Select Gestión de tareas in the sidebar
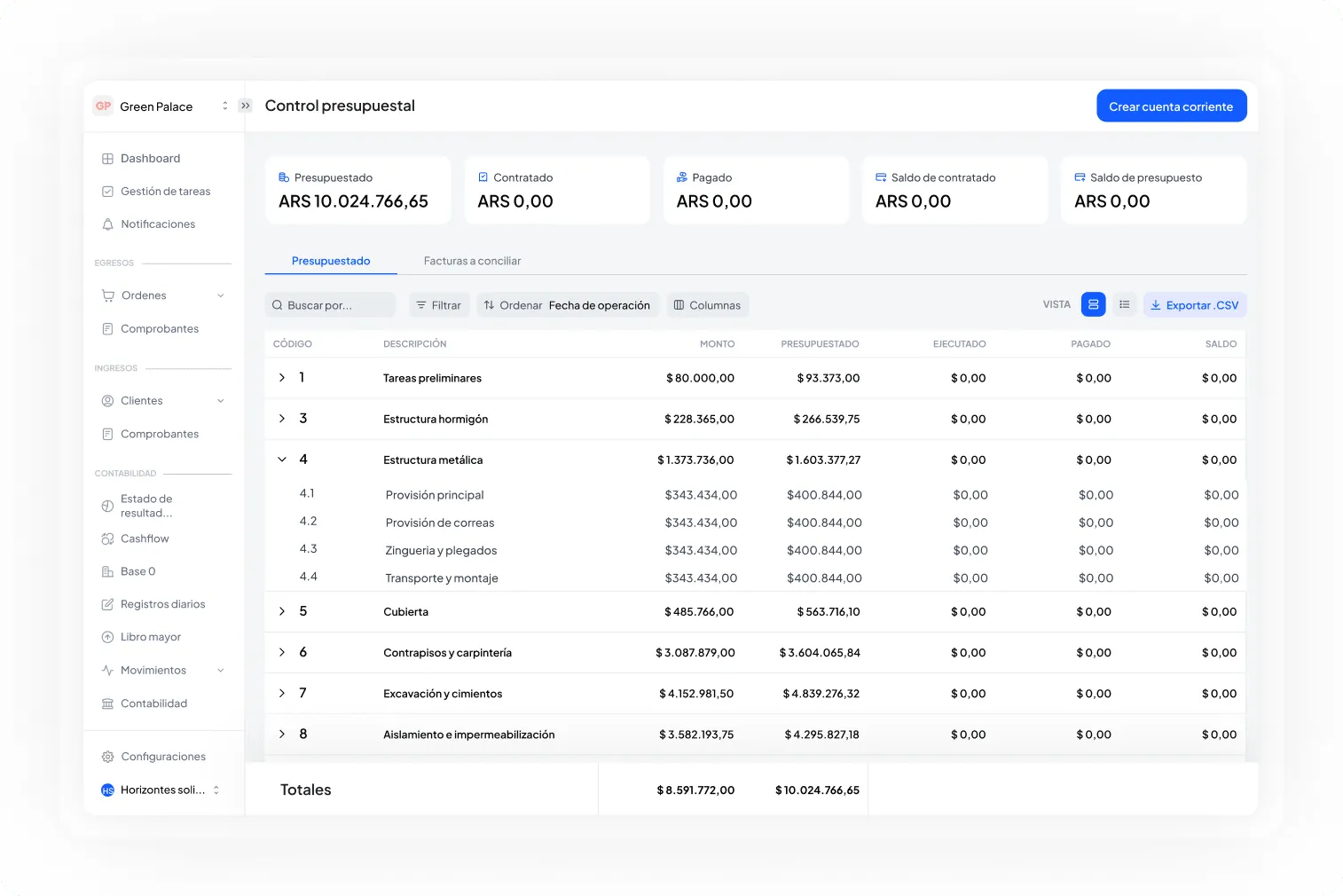The height and width of the screenshot is (896, 1343). pyautogui.click(x=165, y=191)
